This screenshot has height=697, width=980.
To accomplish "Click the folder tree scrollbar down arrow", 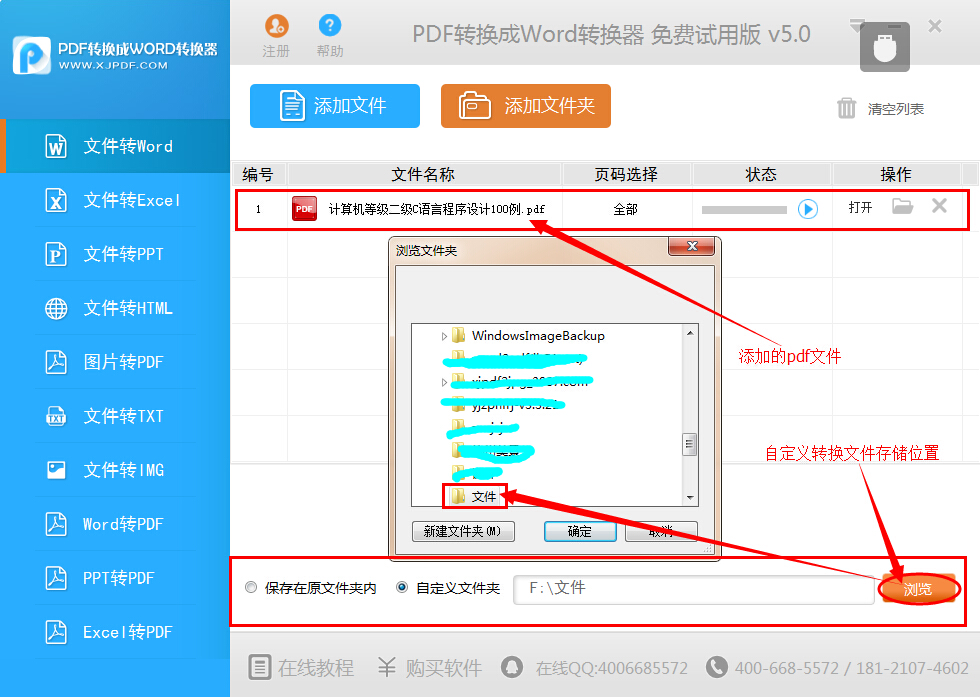I will [690, 498].
